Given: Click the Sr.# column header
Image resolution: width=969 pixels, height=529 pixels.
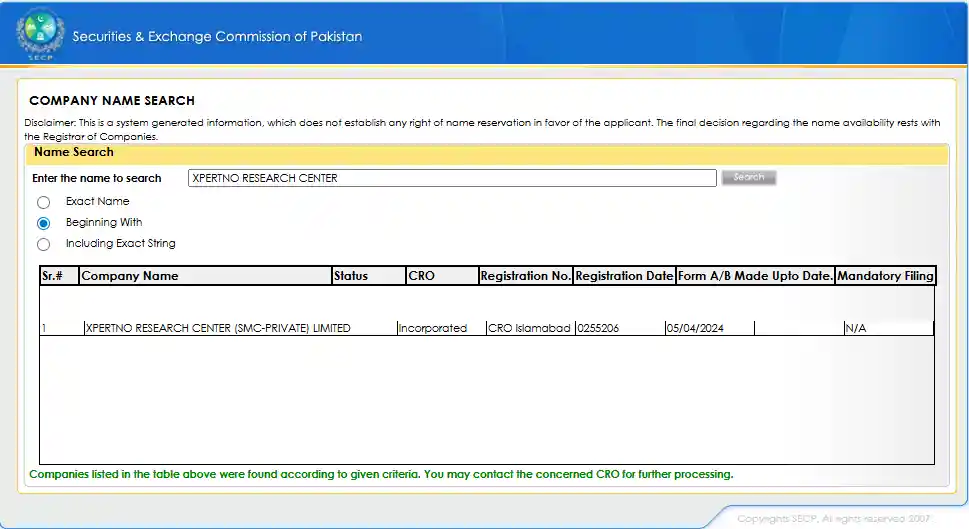Looking at the screenshot, I should 59,276.
